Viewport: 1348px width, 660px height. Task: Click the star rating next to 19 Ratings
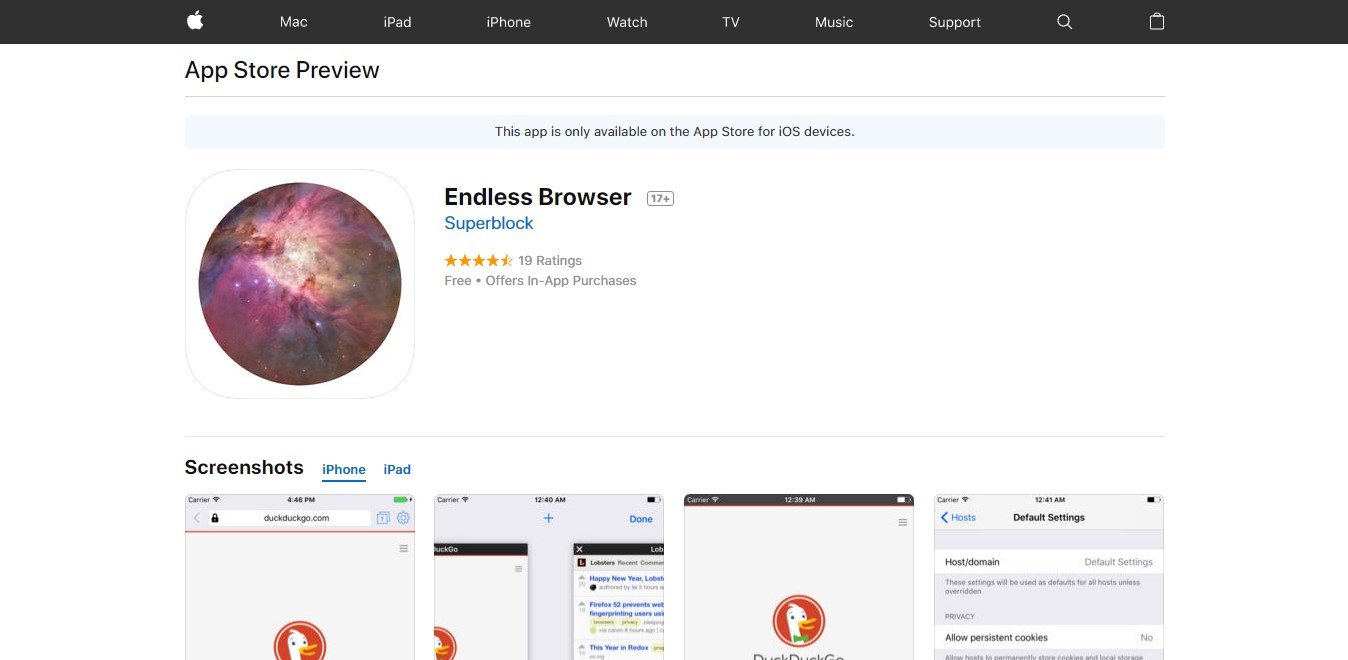coord(479,261)
